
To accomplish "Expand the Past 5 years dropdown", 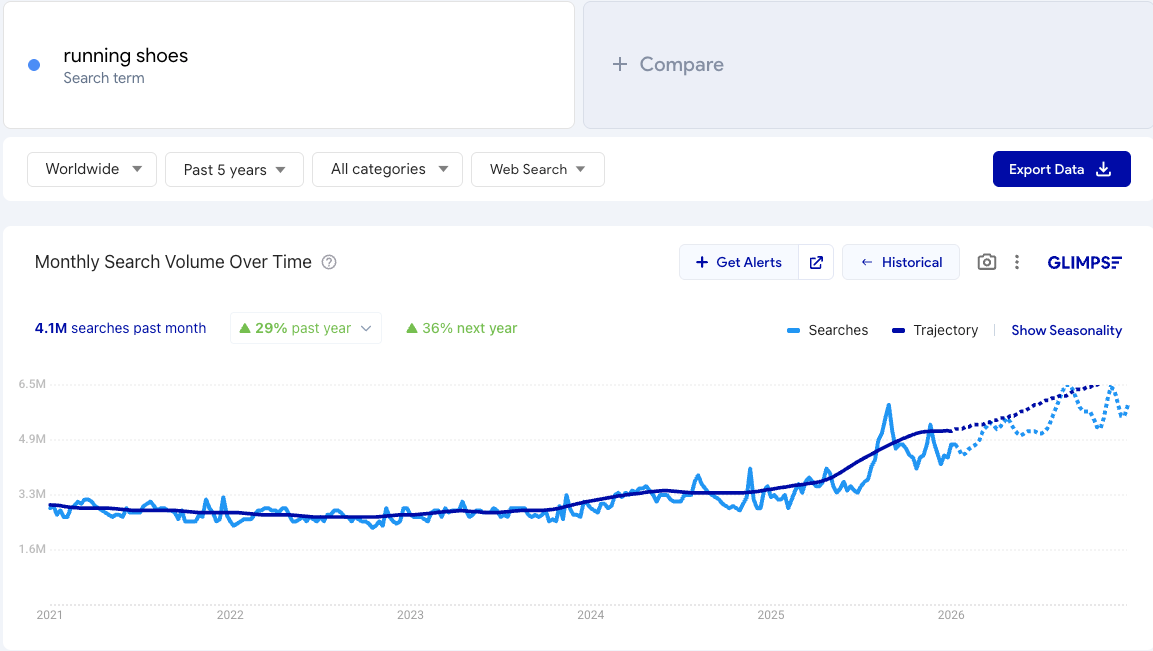I will pos(234,170).
